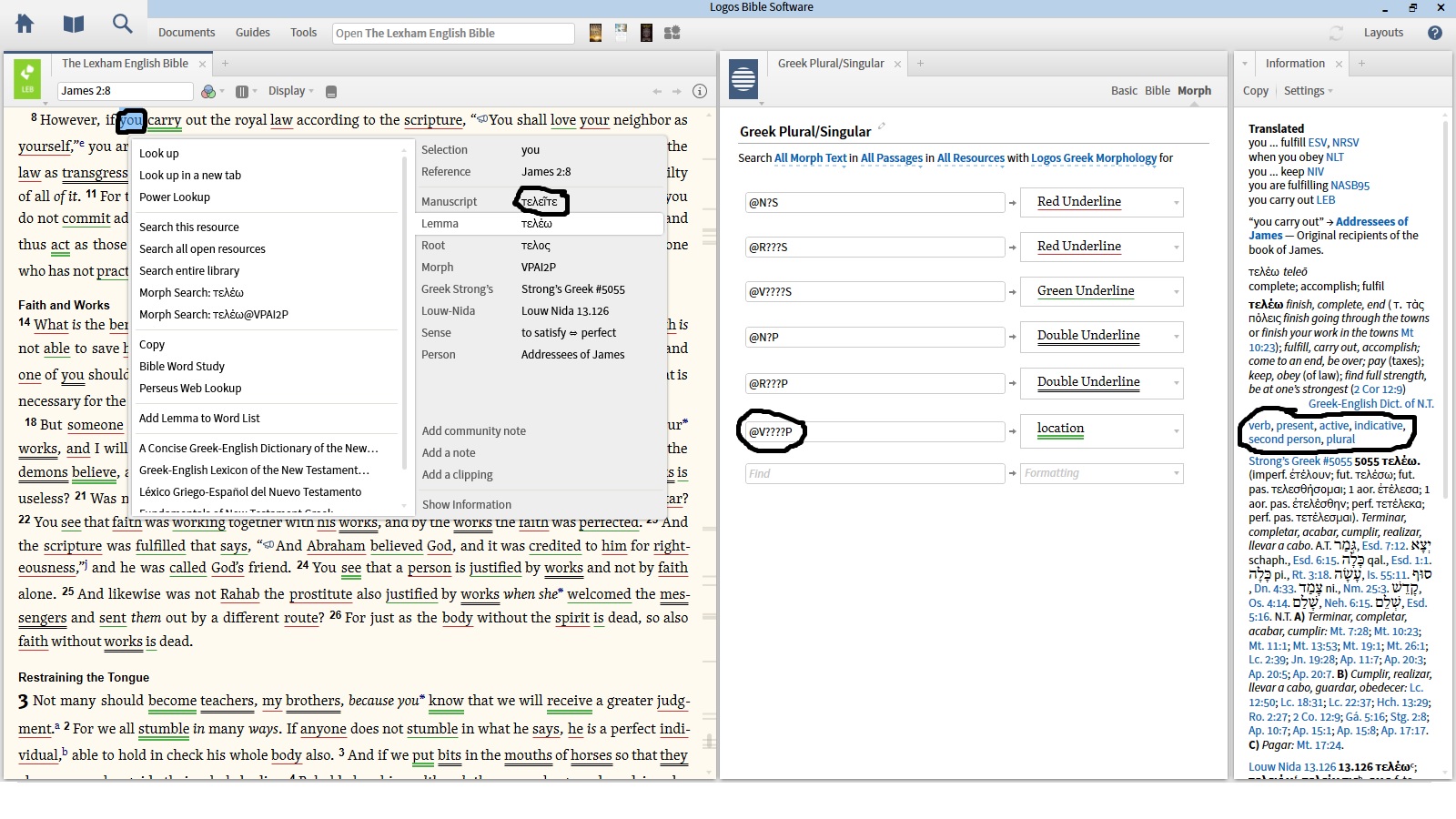This screenshot has height=819, width=1456.
Task: Open the Guides menu
Action: pos(253,33)
